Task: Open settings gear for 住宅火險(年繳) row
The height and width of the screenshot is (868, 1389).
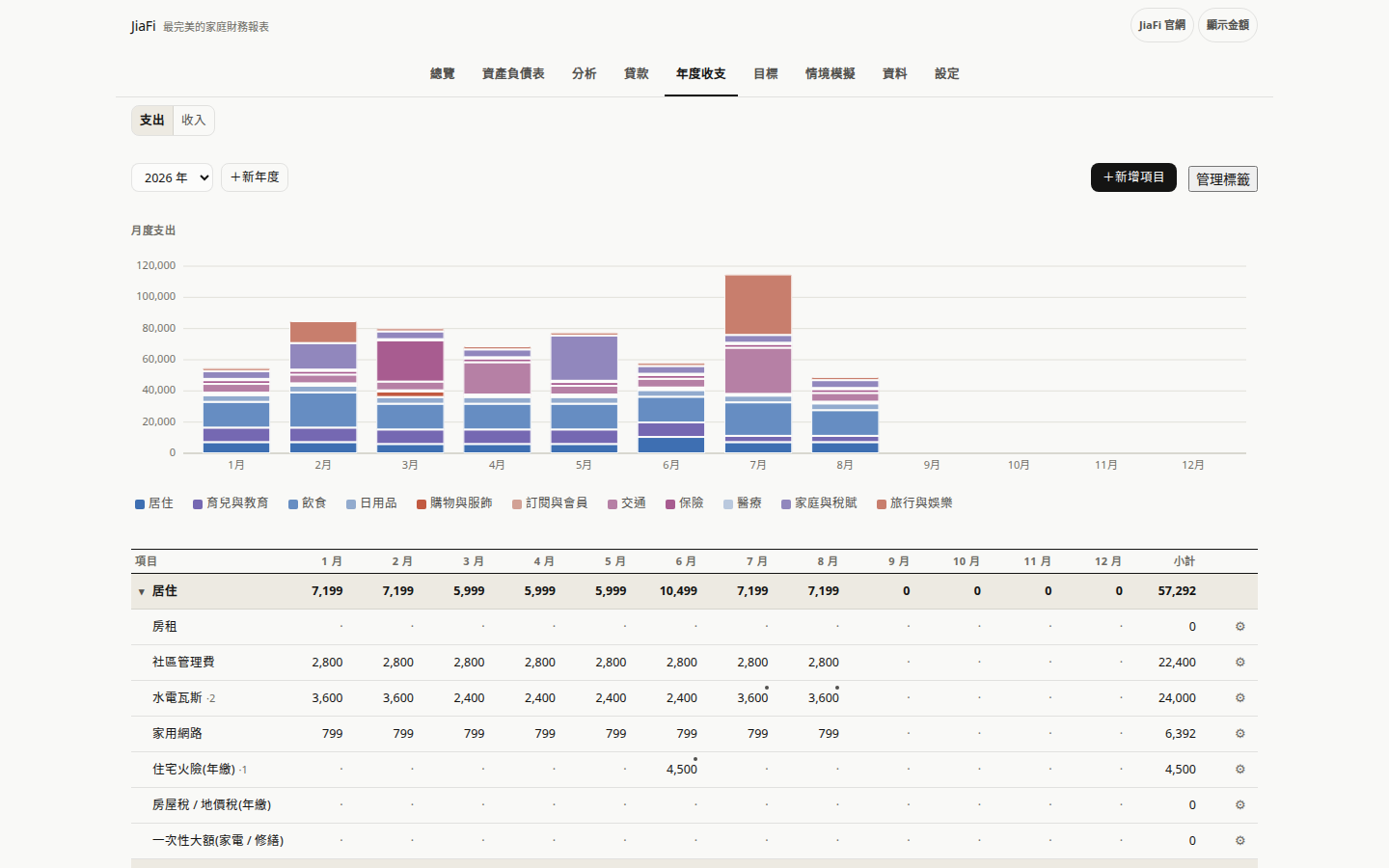Action: [x=1240, y=770]
